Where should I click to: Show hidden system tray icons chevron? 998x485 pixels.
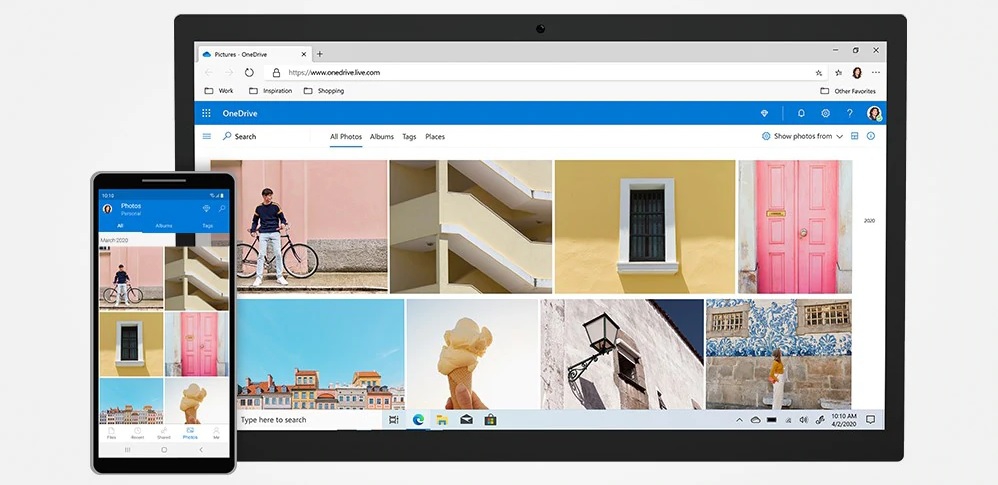[739, 420]
